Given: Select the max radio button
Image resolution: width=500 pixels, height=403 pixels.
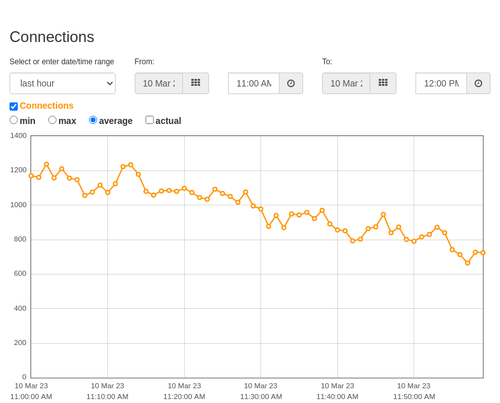Looking at the screenshot, I should click(x=52, y=120).
